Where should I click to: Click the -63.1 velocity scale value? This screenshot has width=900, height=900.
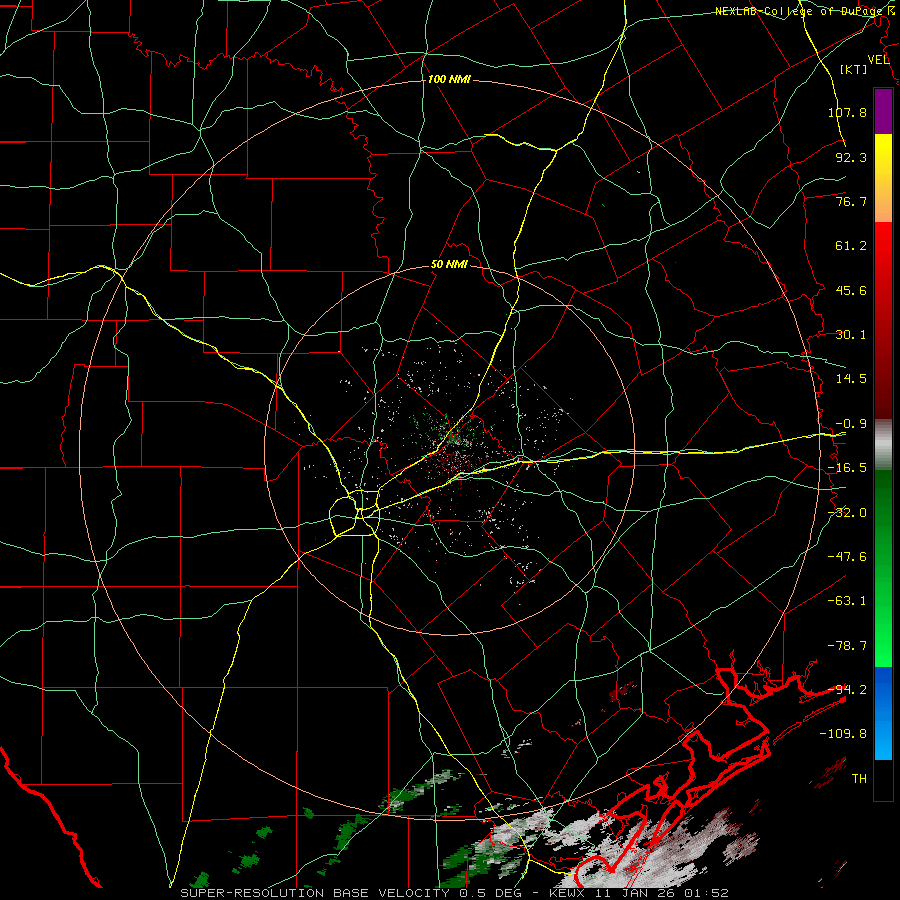pos(847,600)
